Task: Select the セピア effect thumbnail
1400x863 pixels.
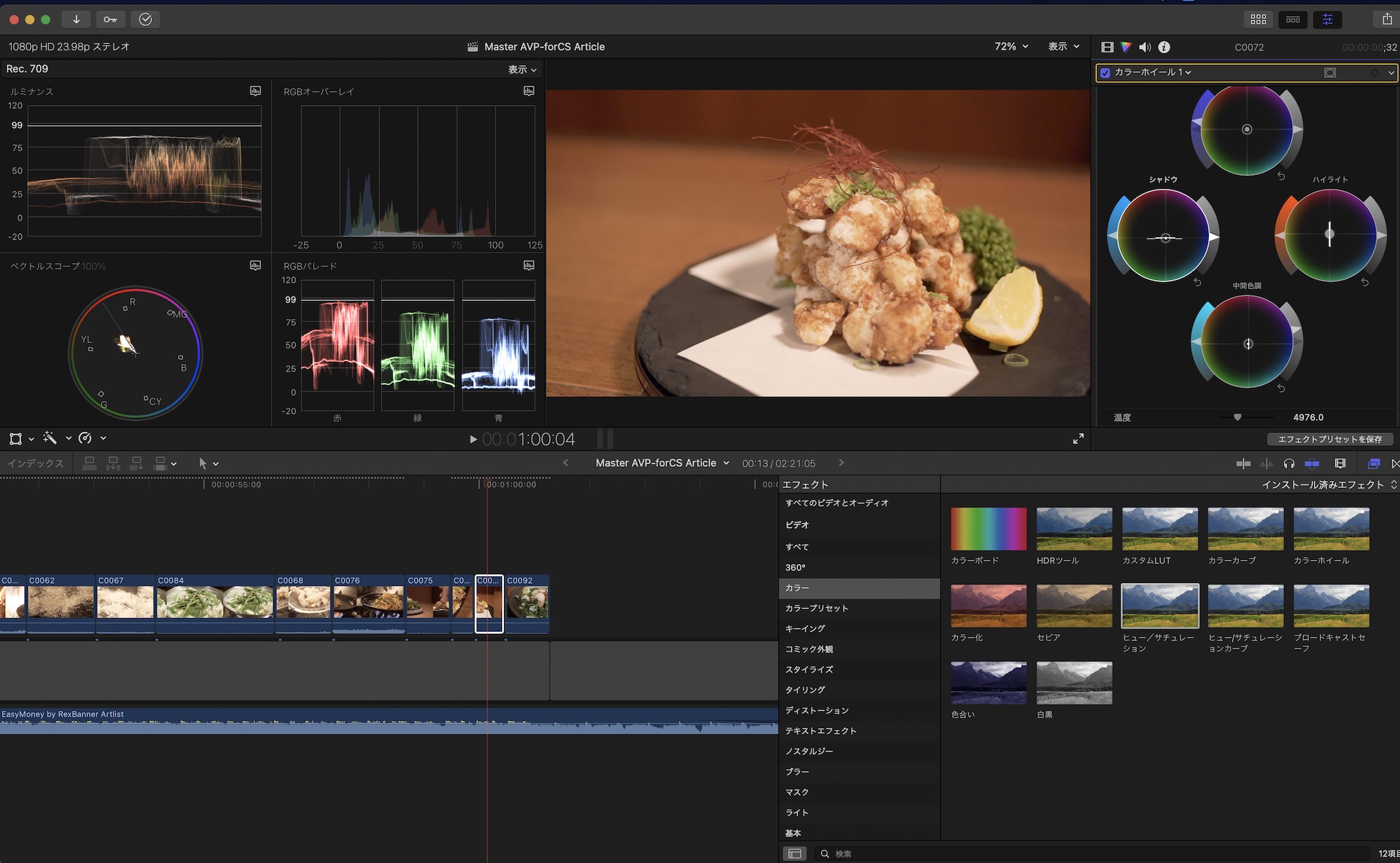Action: click(x=1074, y=606)
